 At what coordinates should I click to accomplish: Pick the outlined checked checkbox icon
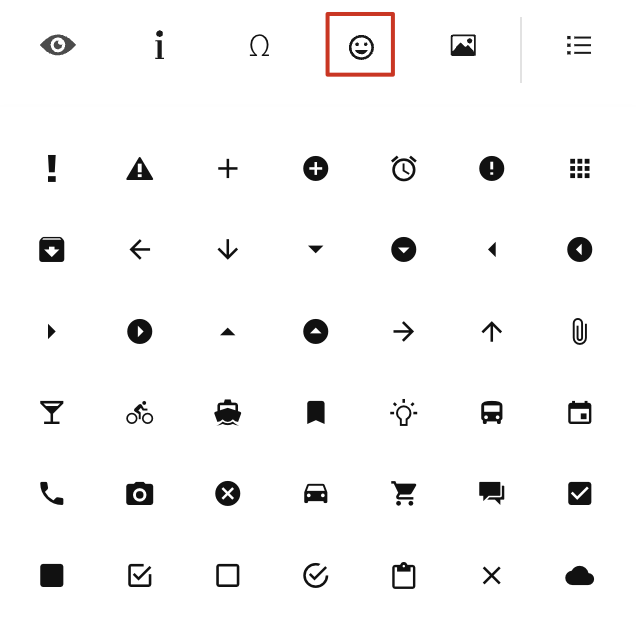click(x=140, y=575)
